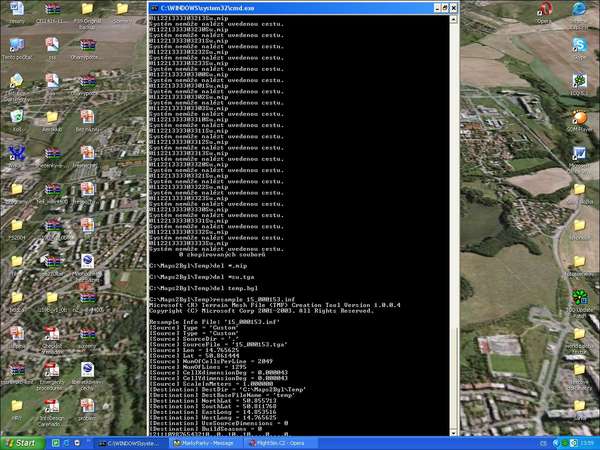Select the problem file desktop icon
The width and height of the screenshot is (600, 450).
coord(87,409)
